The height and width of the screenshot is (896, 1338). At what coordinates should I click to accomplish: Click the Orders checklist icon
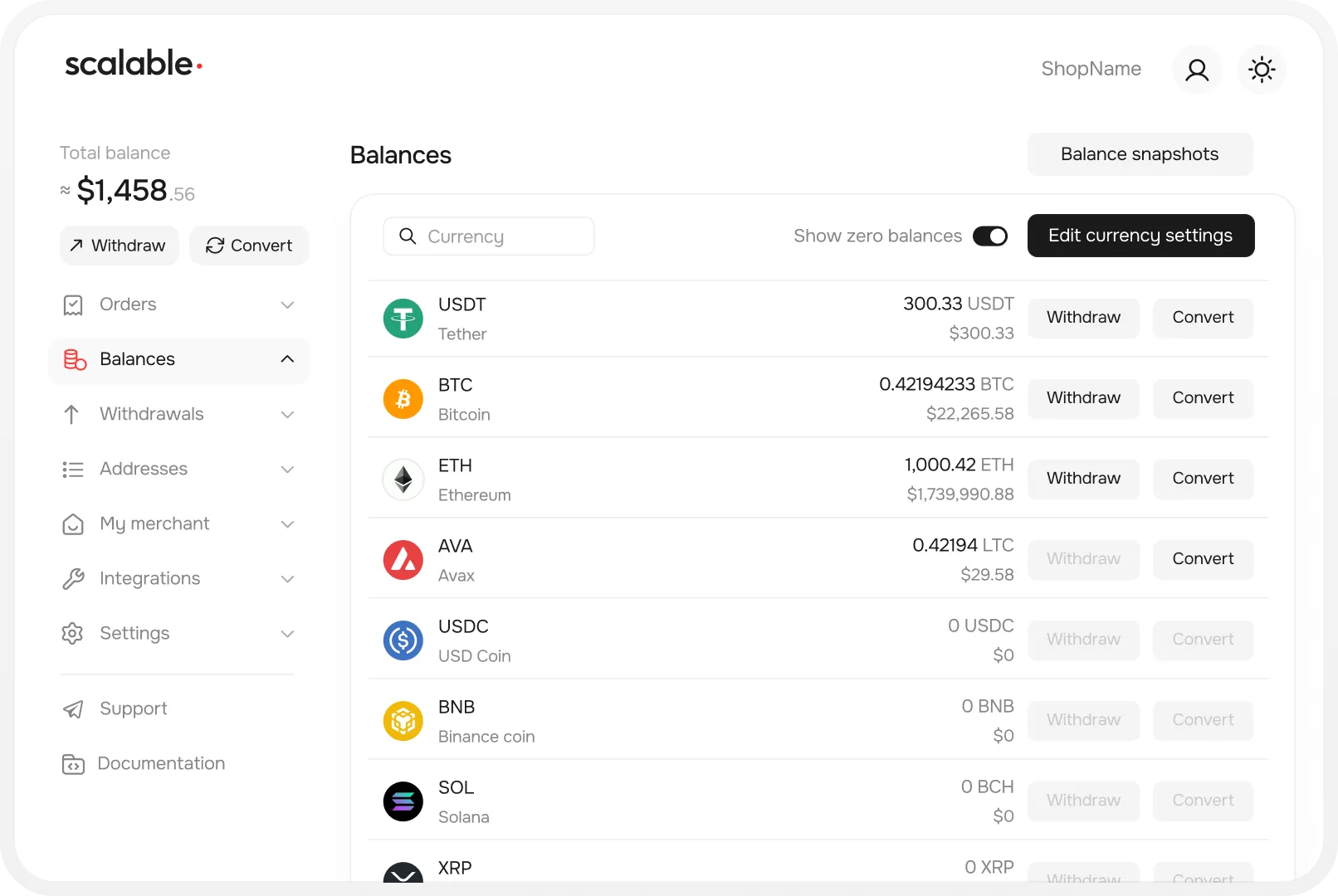click(x=73, y=305)
